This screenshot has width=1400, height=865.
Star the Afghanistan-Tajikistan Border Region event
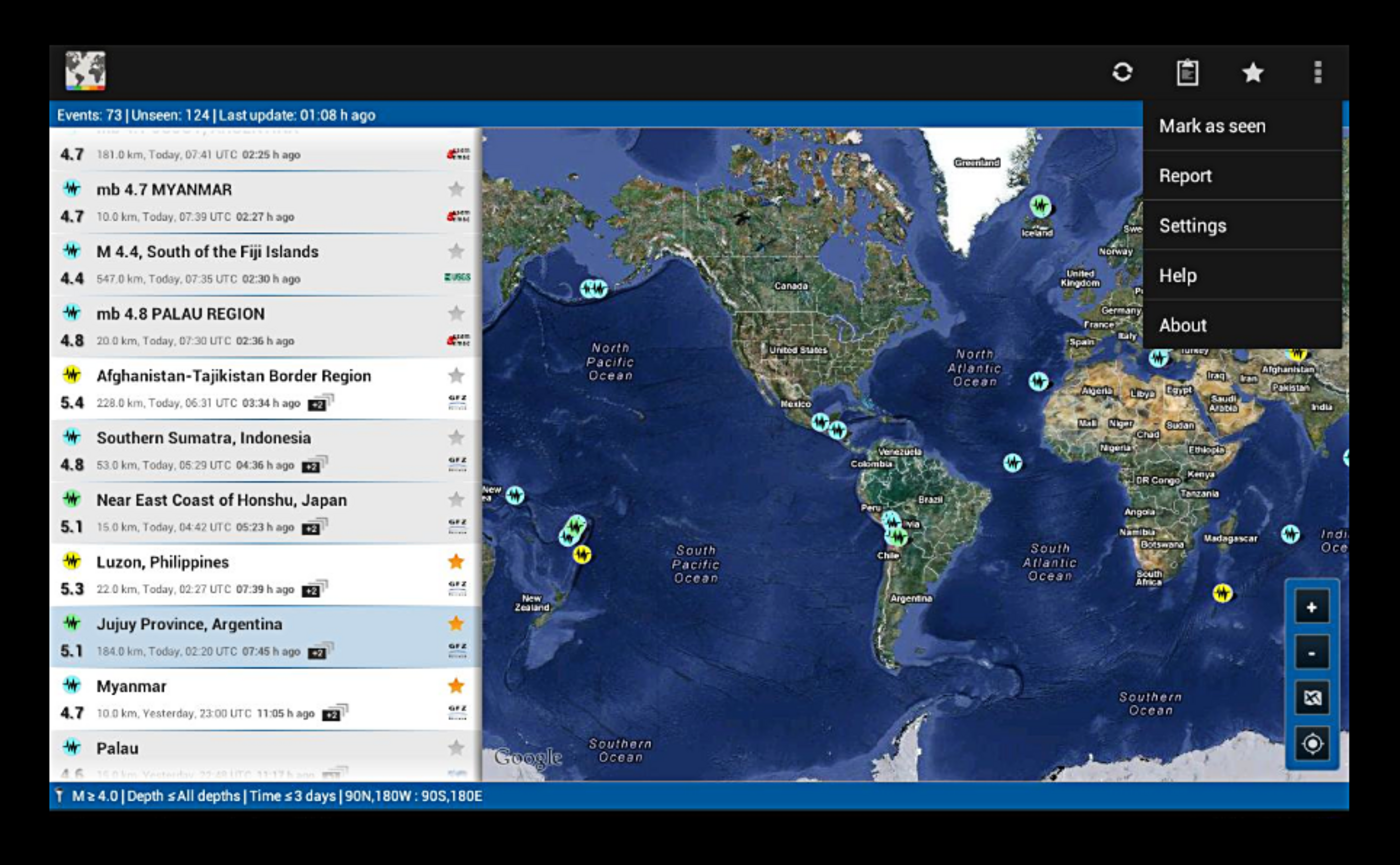point(456,376)
